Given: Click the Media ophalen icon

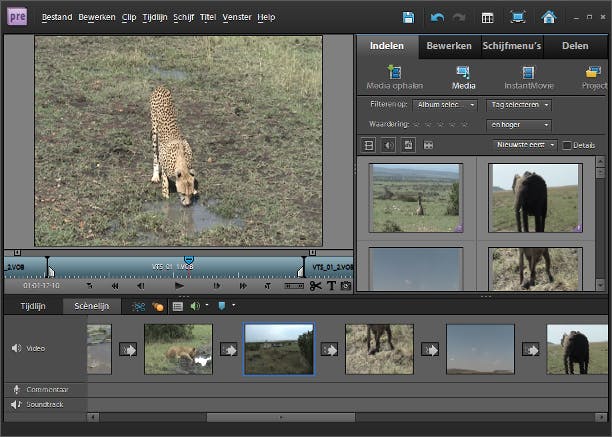Looking at the screenshot, I should 394,73.
